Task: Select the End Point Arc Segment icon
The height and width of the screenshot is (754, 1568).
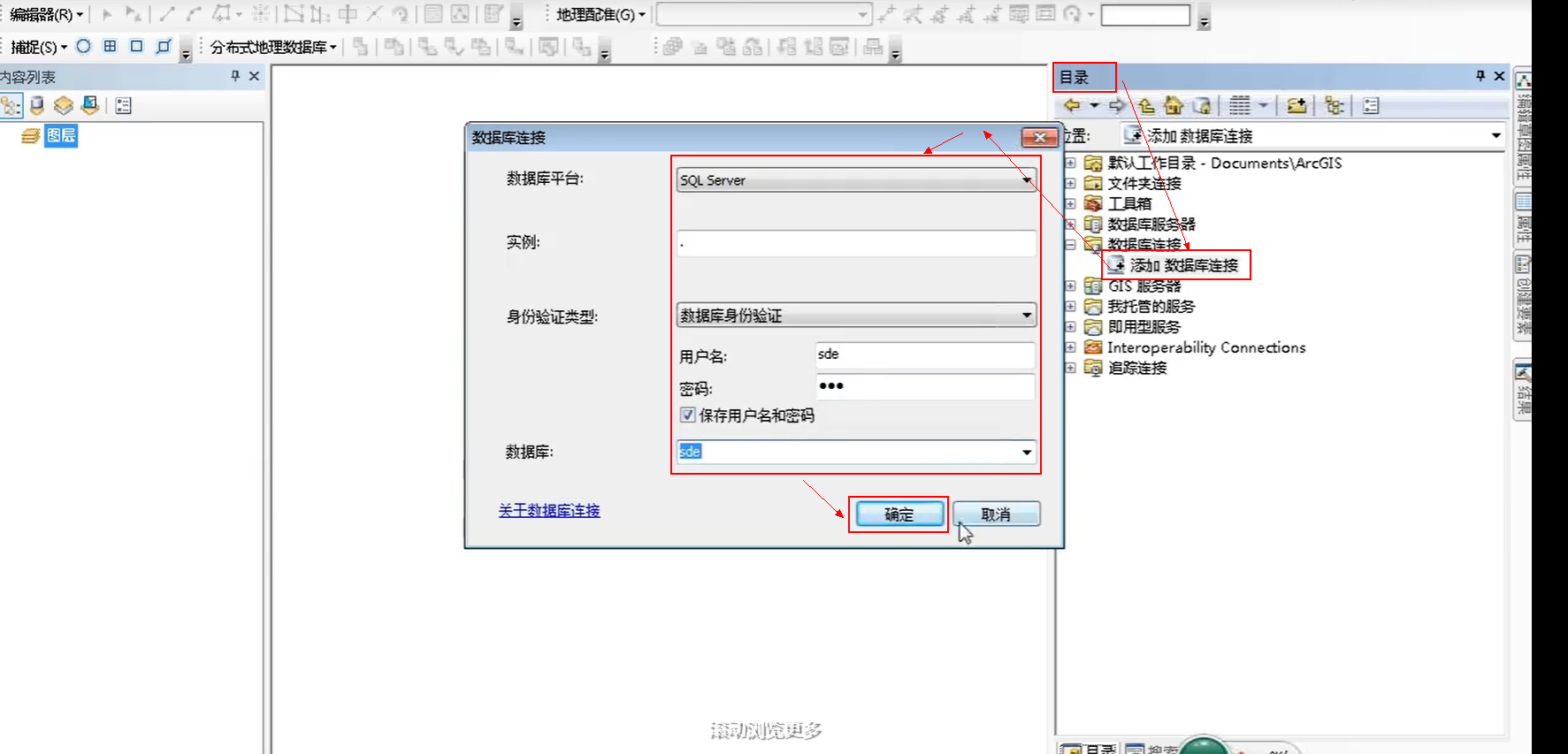Action: (x=193, y=14)
